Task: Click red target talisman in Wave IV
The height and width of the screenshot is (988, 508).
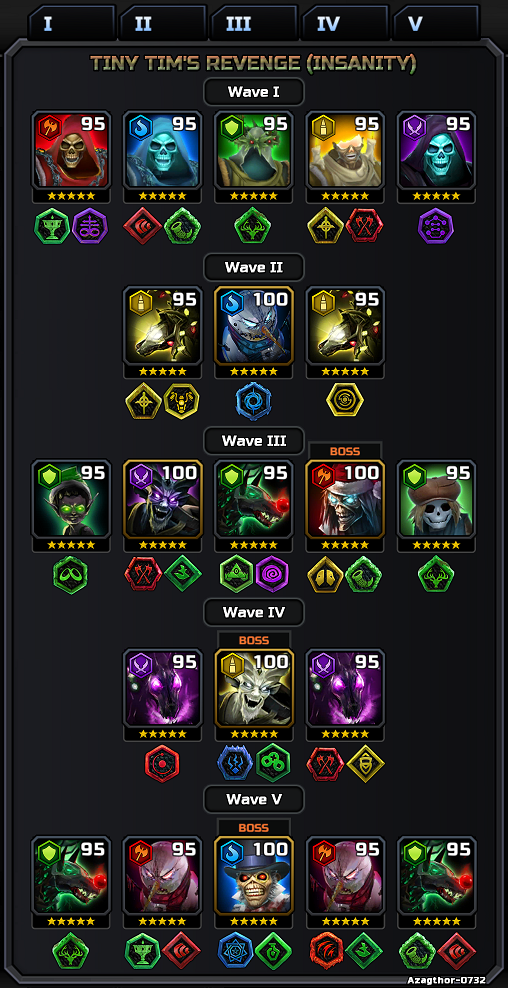Action: click(x=163, y=763)
